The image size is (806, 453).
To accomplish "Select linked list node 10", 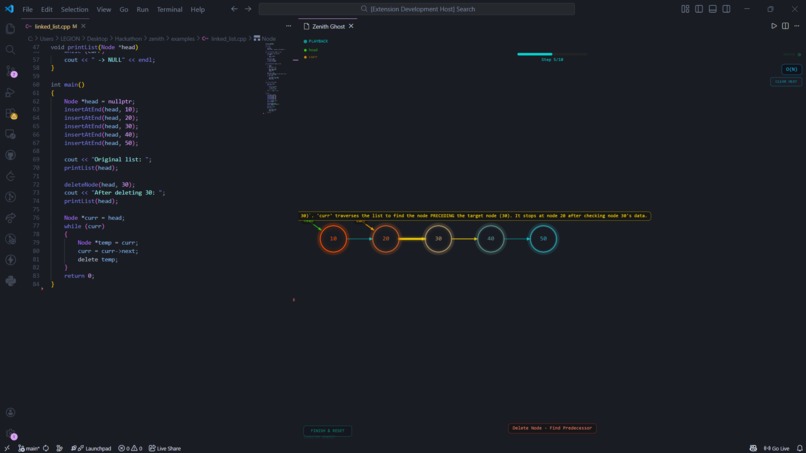I will tap(333, 239).
